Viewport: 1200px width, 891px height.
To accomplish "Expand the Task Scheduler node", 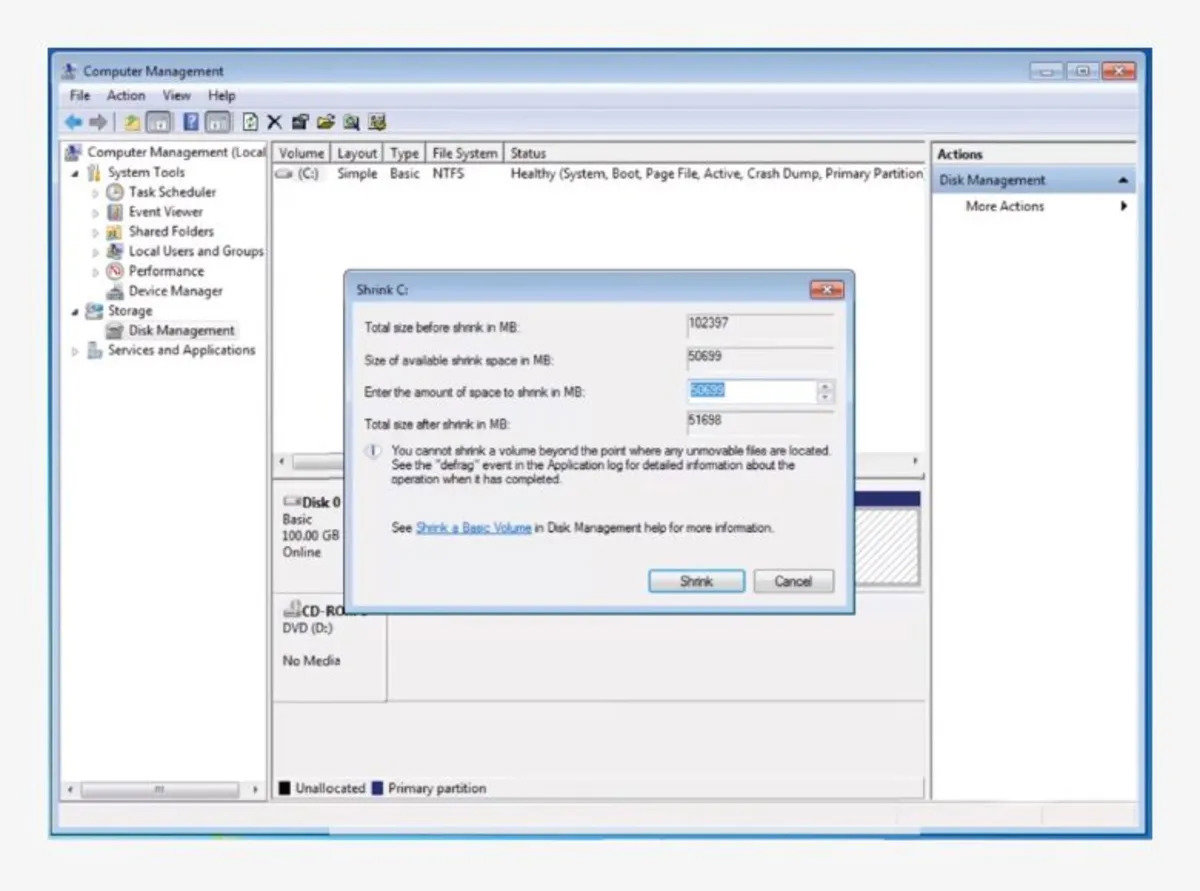I will tap(96, 192).
